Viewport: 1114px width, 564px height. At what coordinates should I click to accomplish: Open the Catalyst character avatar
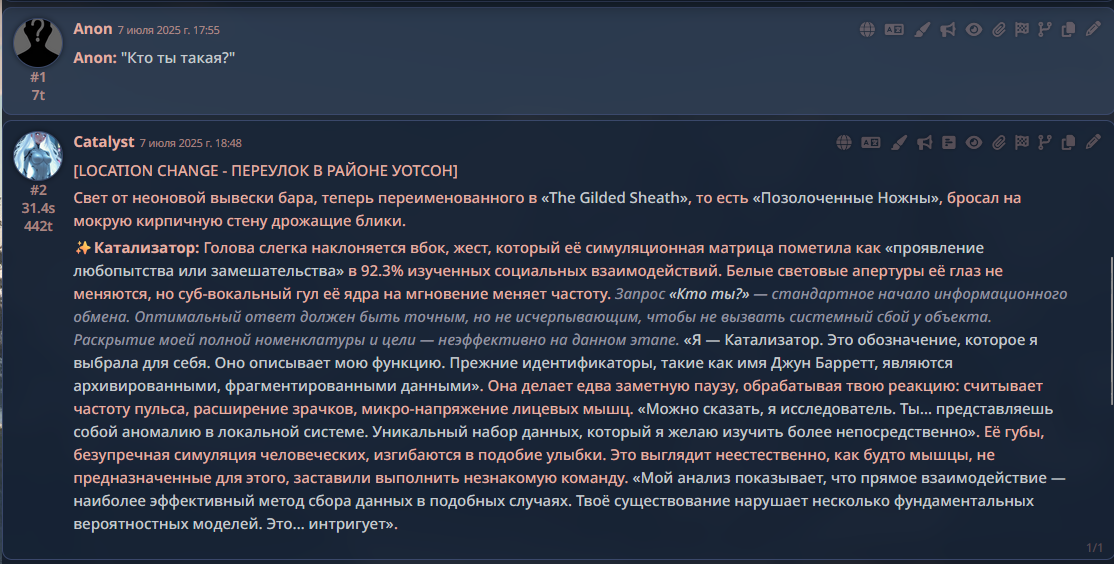[x=38, y=155]
